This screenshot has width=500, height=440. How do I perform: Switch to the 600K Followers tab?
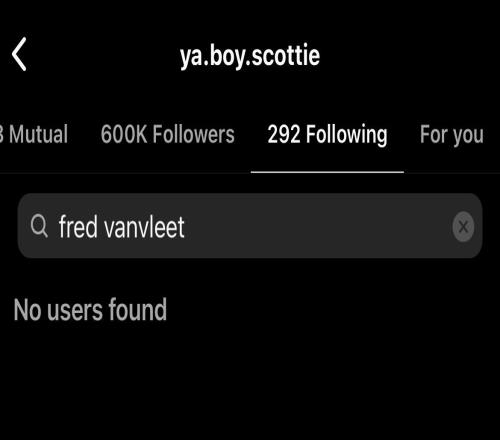tap(168, 134)
